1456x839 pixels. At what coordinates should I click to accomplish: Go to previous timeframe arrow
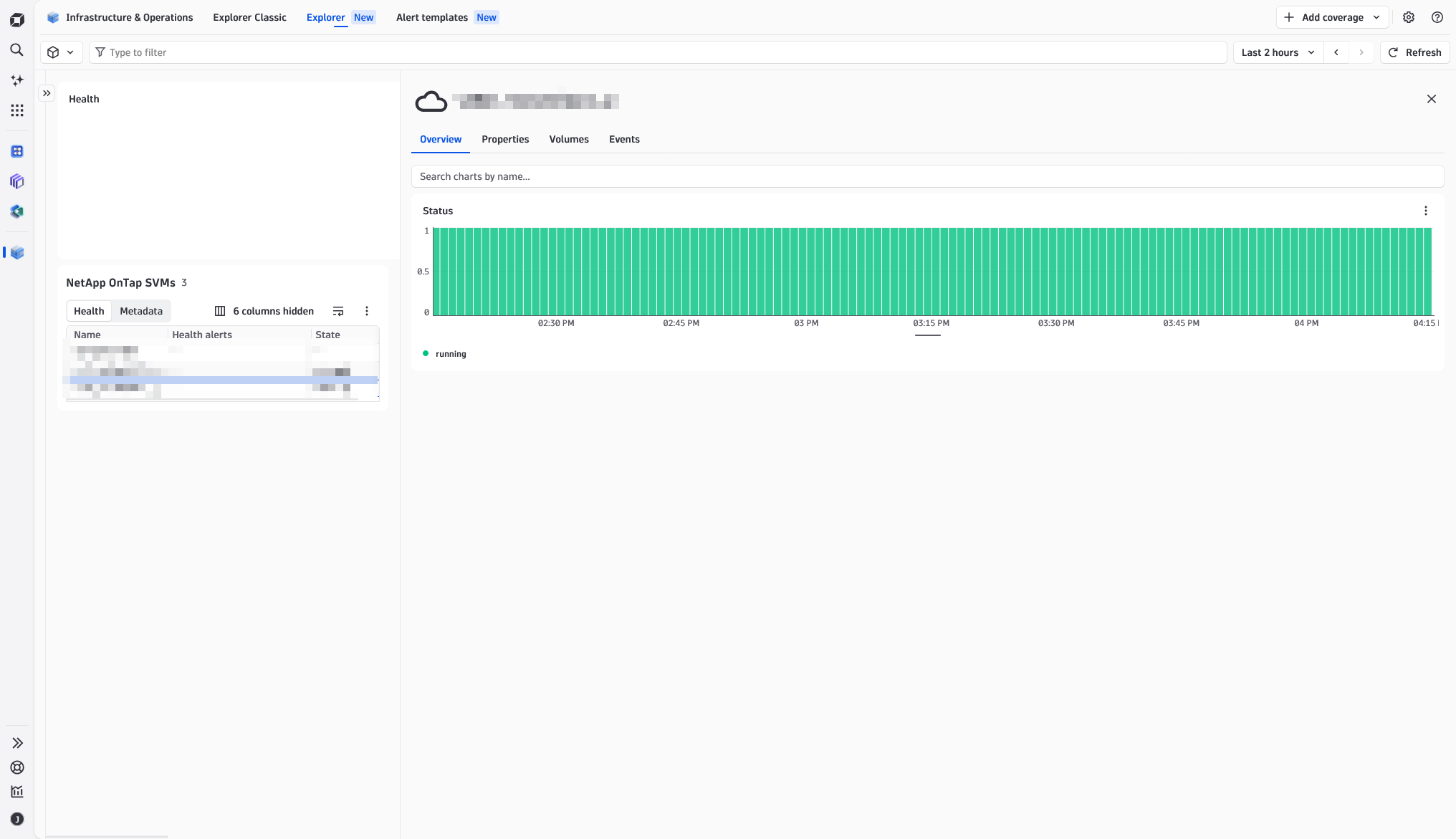1336,52
